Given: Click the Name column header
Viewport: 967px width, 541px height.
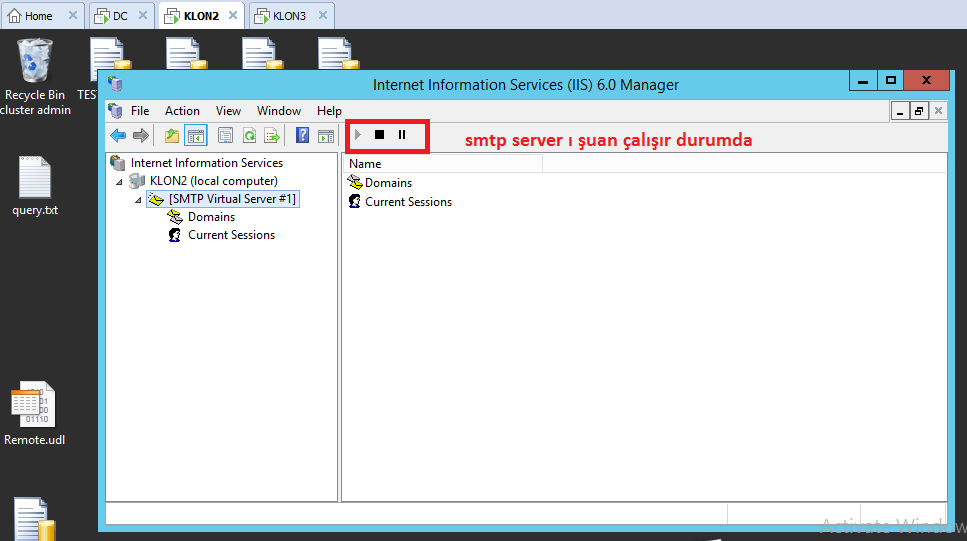Looking at the screenshot, I should (442, 163).
